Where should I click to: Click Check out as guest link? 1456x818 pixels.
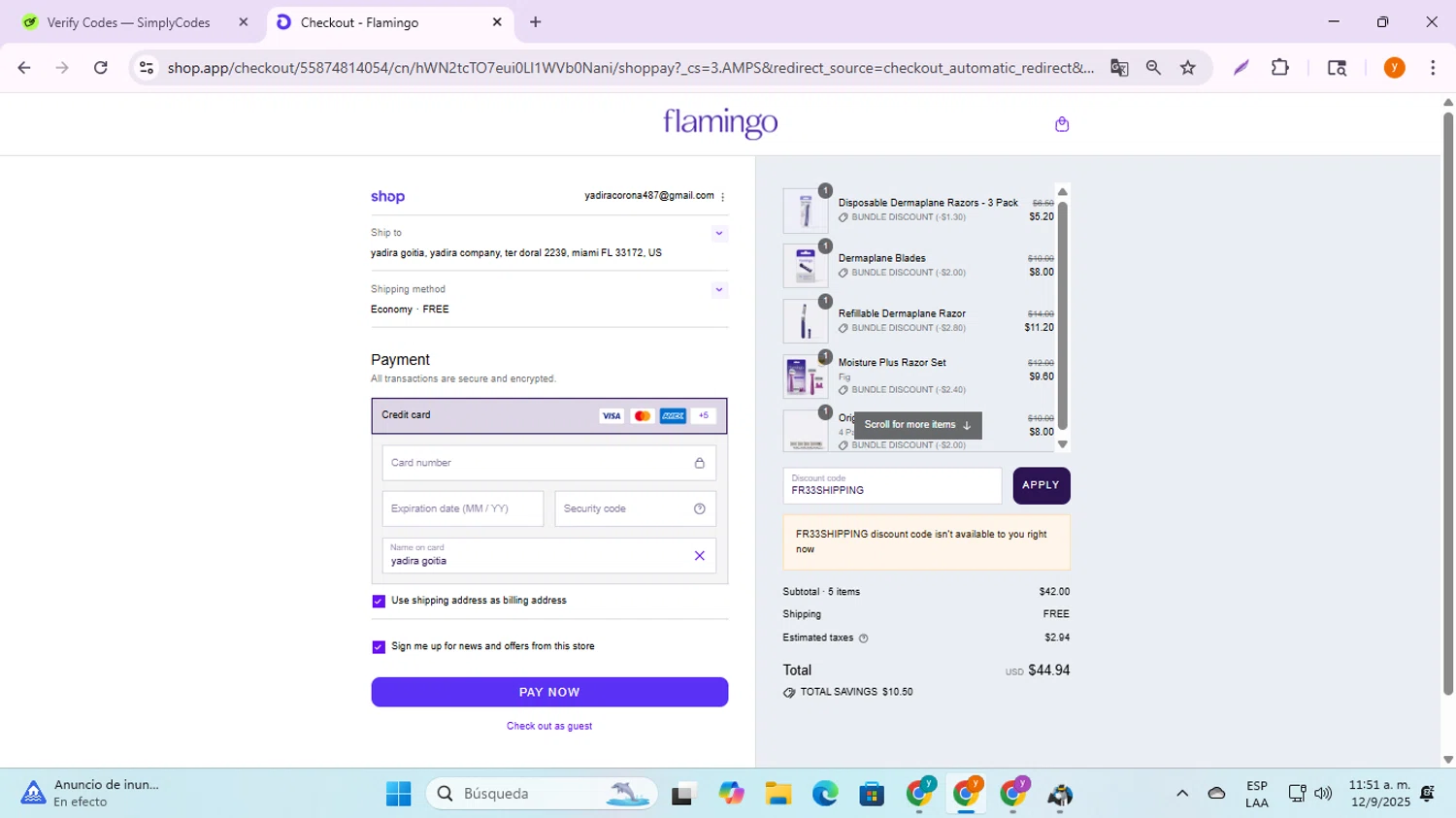point(549,726)
